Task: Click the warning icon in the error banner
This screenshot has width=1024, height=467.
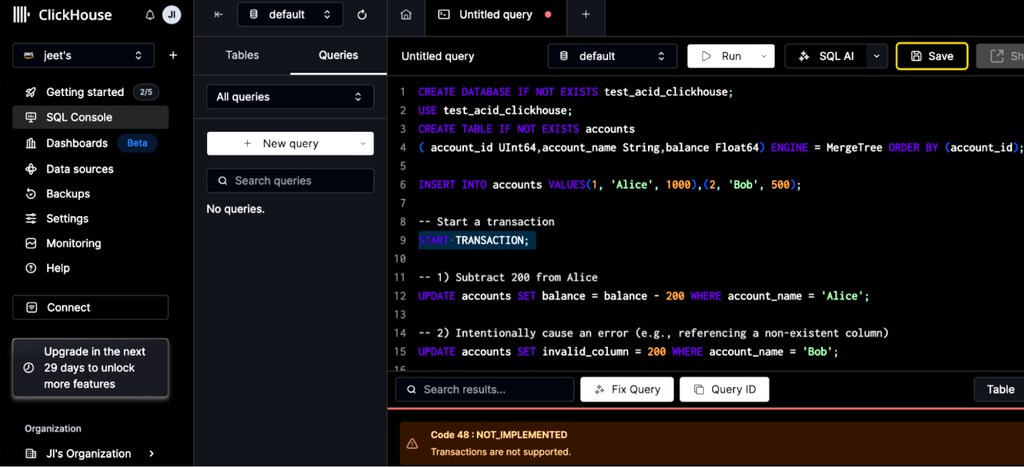Action: coord(412,443)
